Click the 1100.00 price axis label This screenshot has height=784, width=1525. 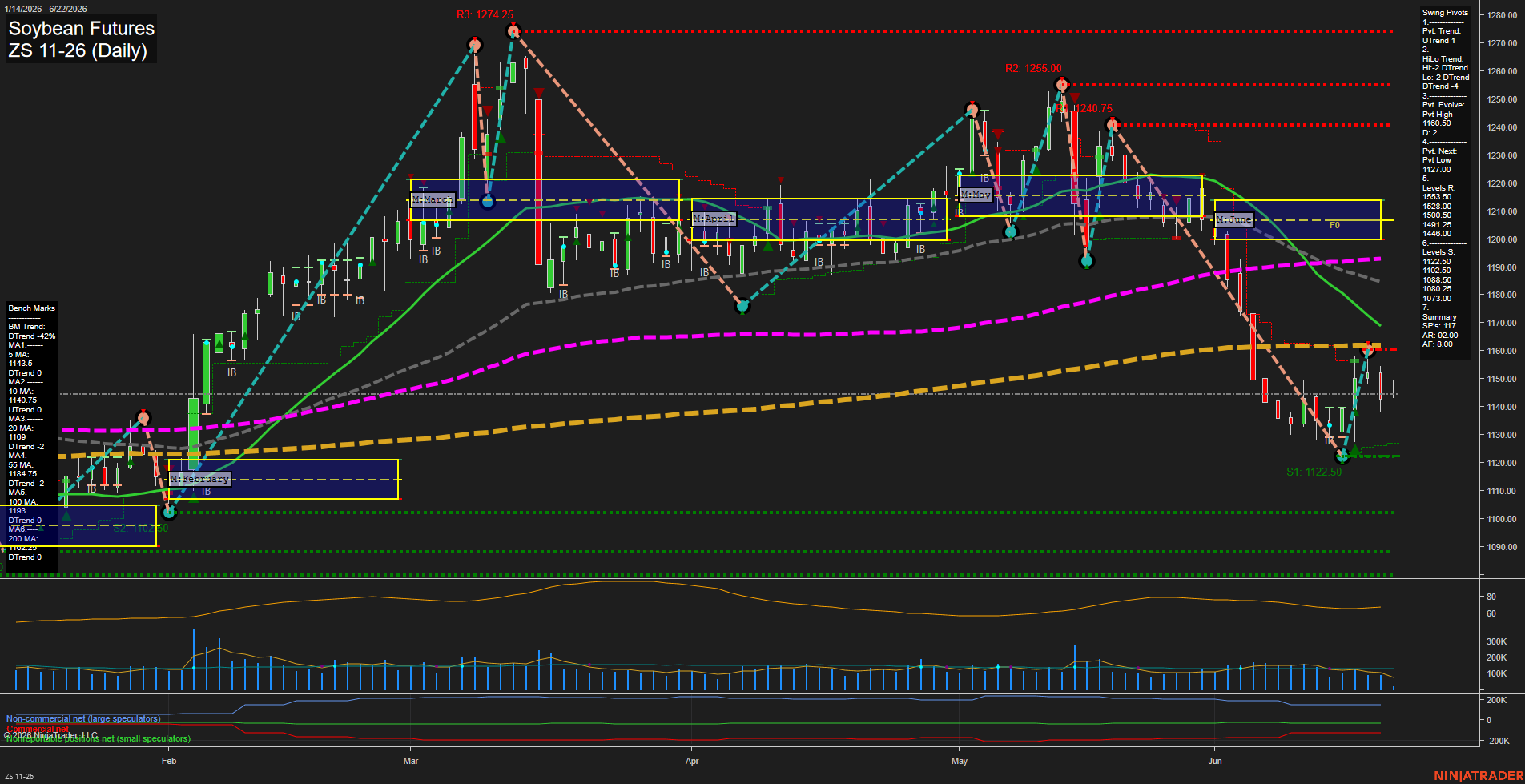coord(1502,519)
